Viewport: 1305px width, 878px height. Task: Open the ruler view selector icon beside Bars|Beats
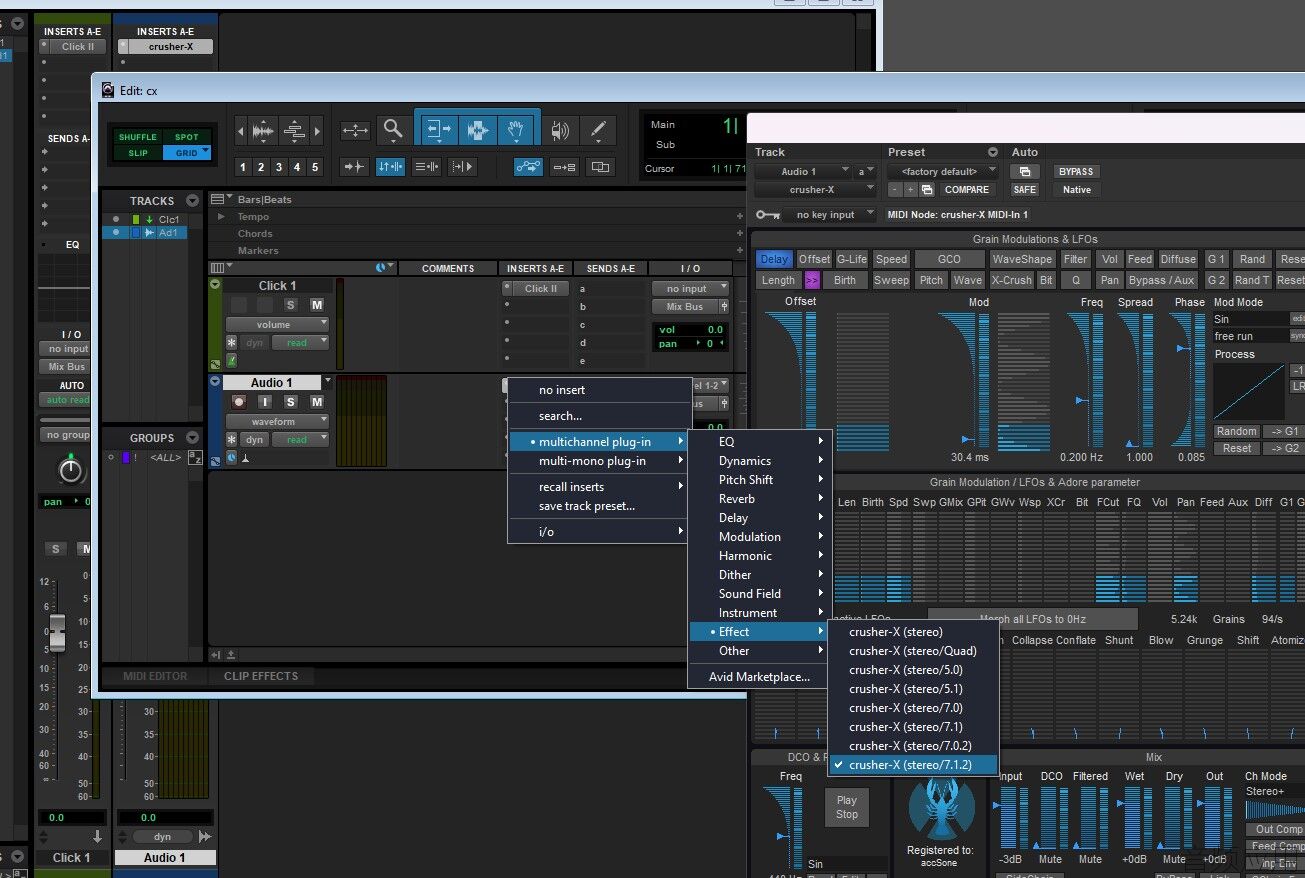pos(218,199)
